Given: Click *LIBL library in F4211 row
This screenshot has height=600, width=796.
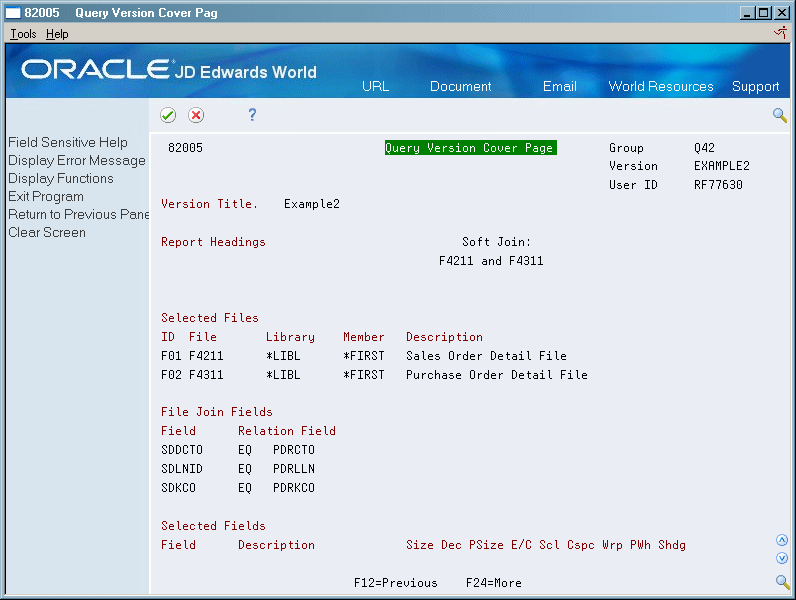Looking at the screenshot, I should (283, 356).
